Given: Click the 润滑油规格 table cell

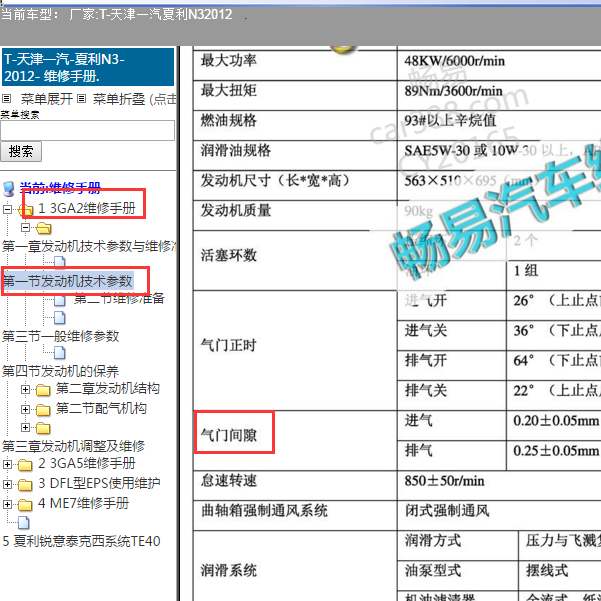Looking at the screenshot, I should click(x=295, y=155).
